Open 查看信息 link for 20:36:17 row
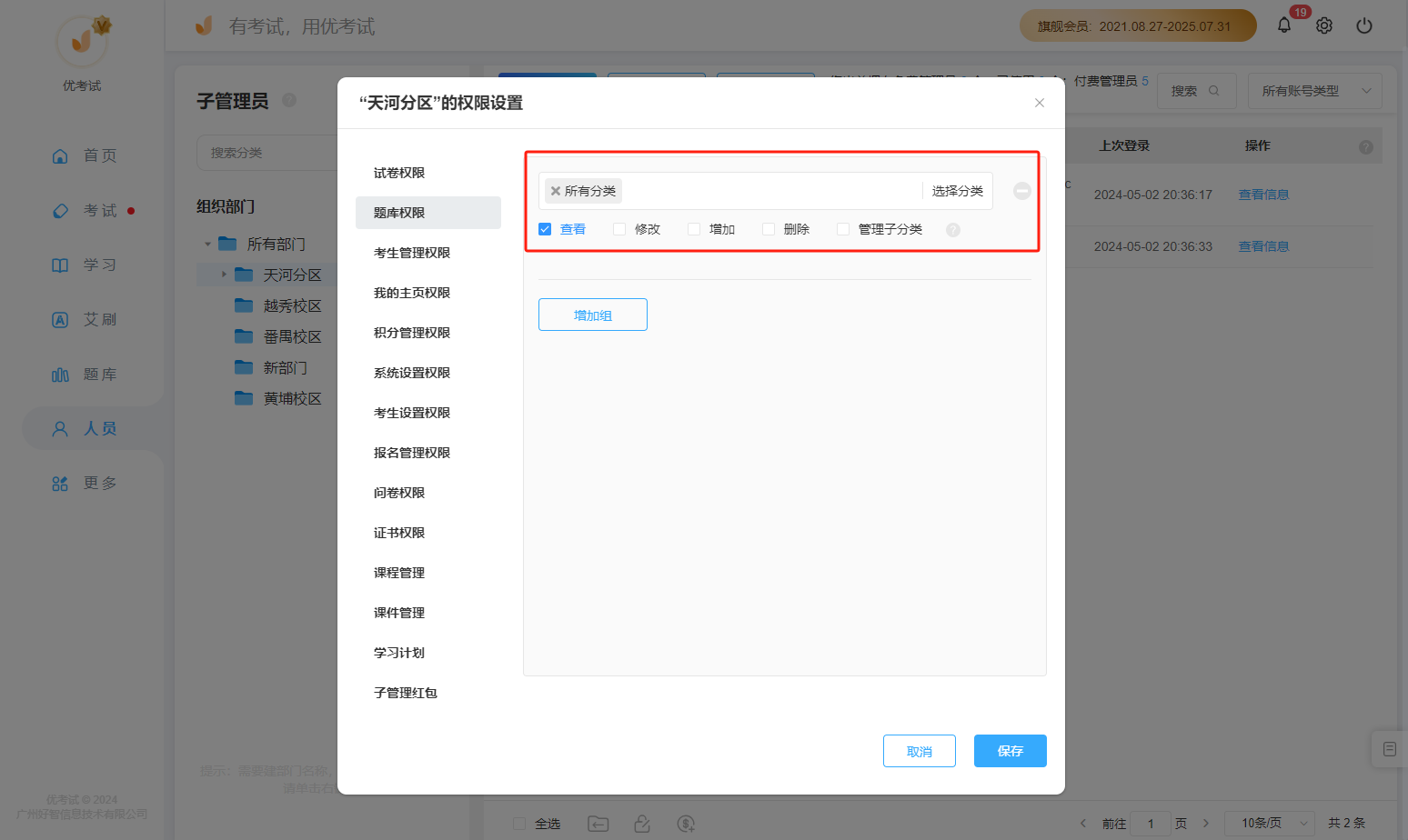Image resolution: width=1408 pixels, height=840 pixels. (x=1263, y=195)
